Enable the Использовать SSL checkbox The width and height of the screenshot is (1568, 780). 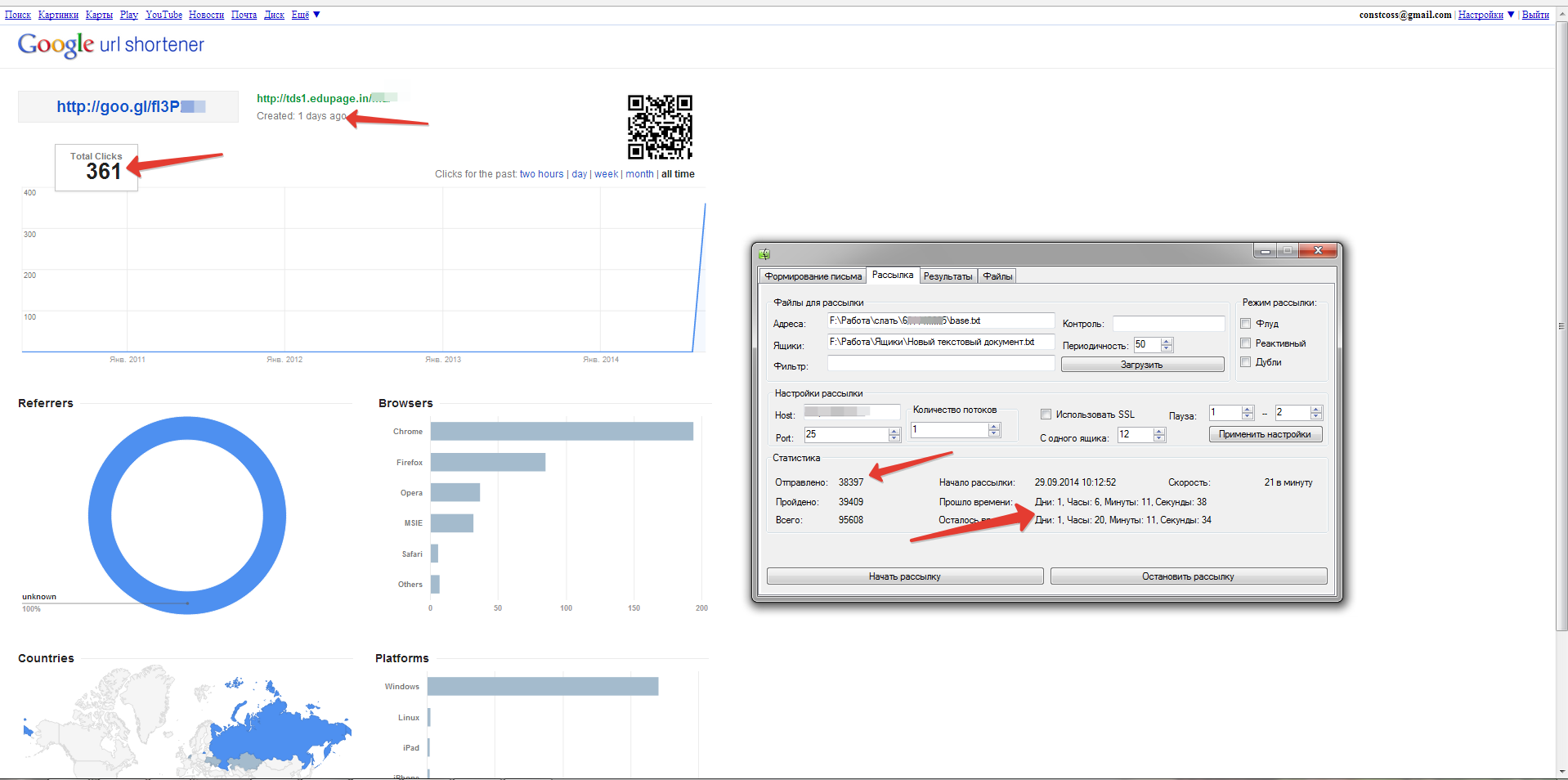click(x=1046, y=415)
